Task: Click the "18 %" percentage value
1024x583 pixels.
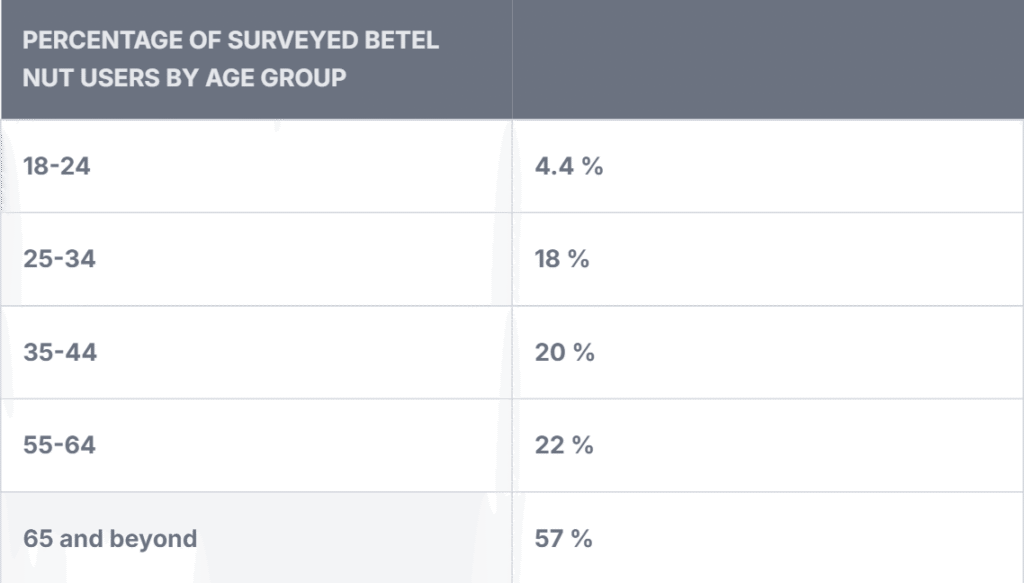Action: (562, 260)
